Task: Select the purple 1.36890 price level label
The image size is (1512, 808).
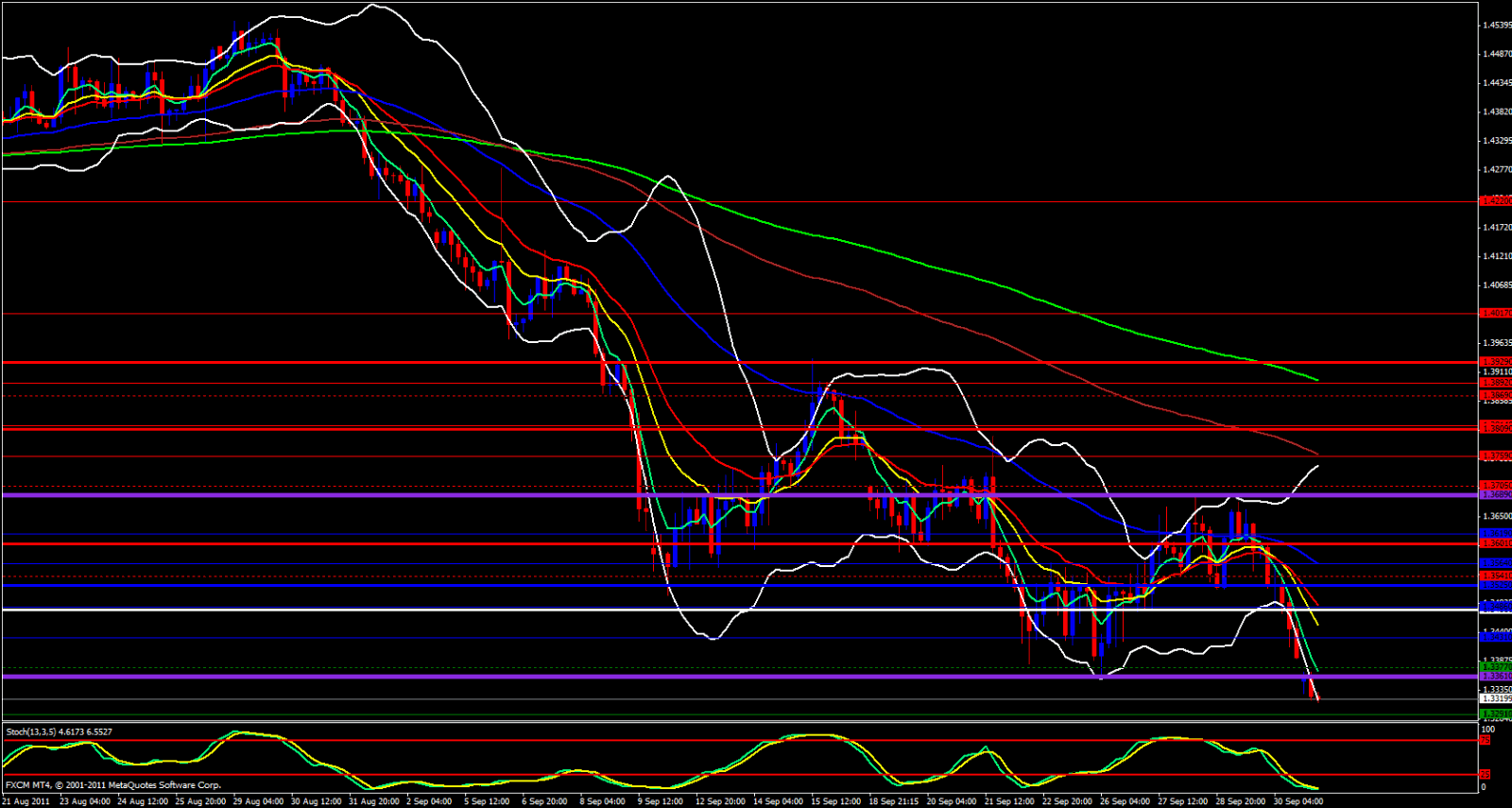Action: 1495,495
